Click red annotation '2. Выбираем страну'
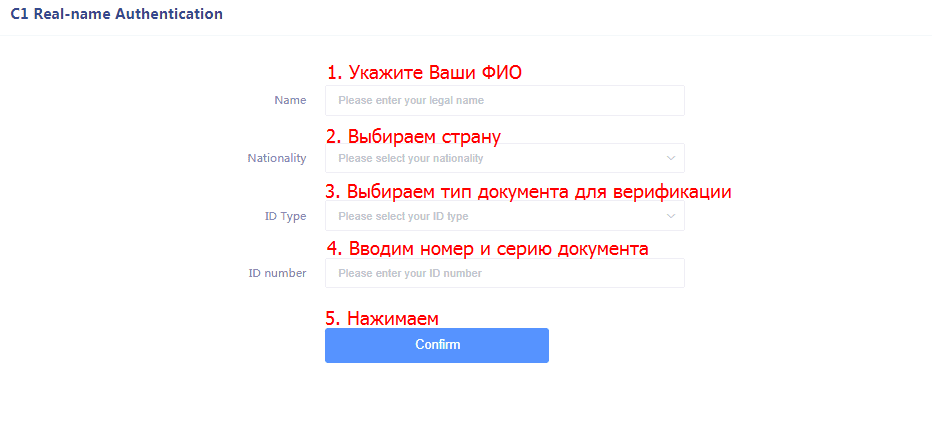The height and width of the screenshot is (439, 932). (413, 136)
